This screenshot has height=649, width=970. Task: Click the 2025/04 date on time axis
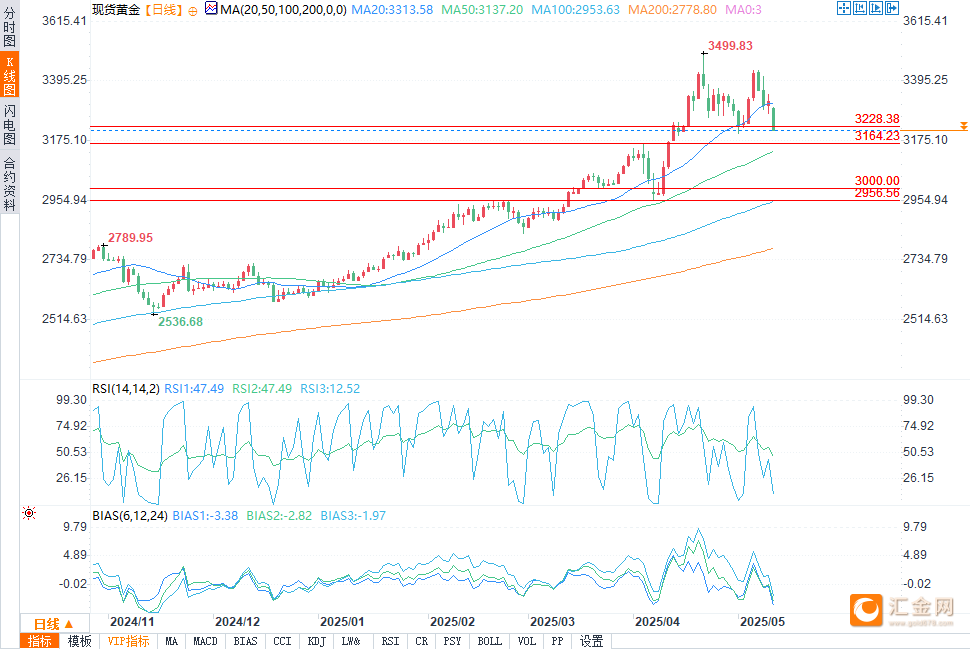point(657,622)
